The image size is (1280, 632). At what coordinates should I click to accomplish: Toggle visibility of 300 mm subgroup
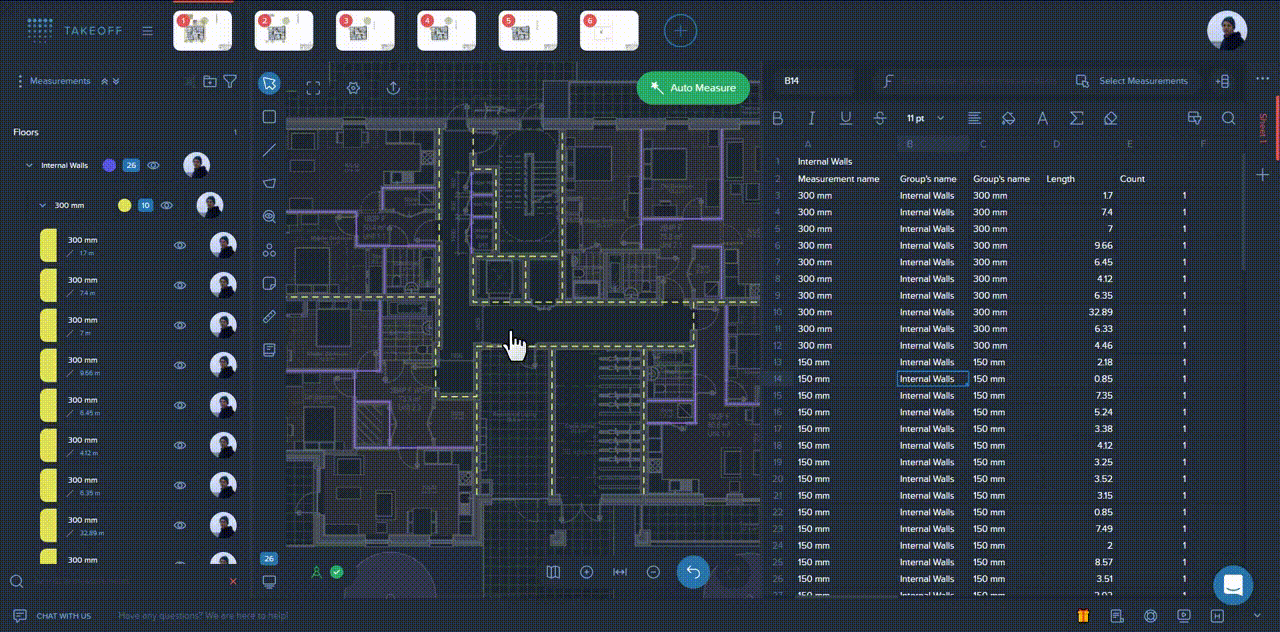click(167, 206)
